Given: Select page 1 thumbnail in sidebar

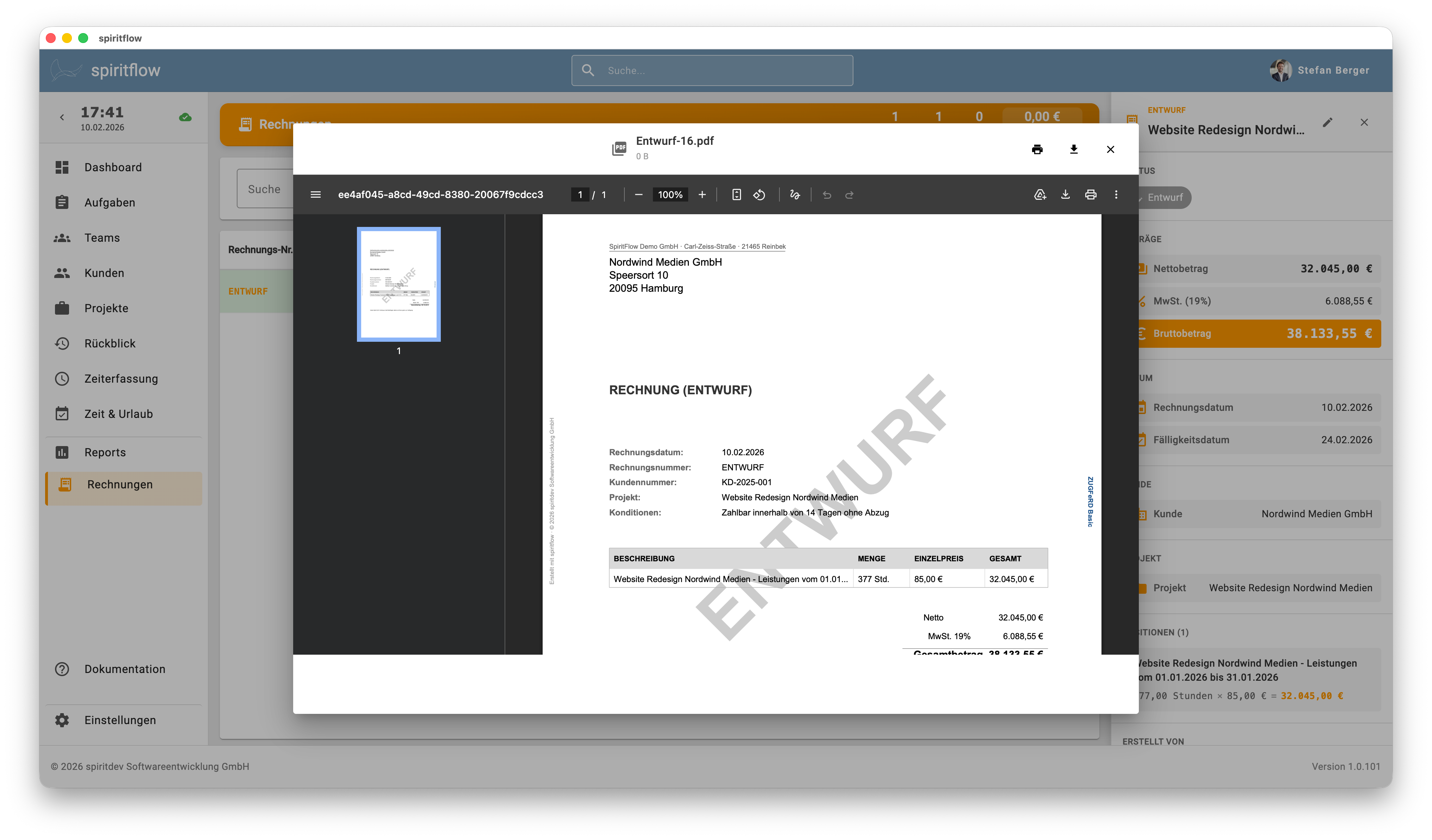Looking at the screenshot, I should point(399,284).
